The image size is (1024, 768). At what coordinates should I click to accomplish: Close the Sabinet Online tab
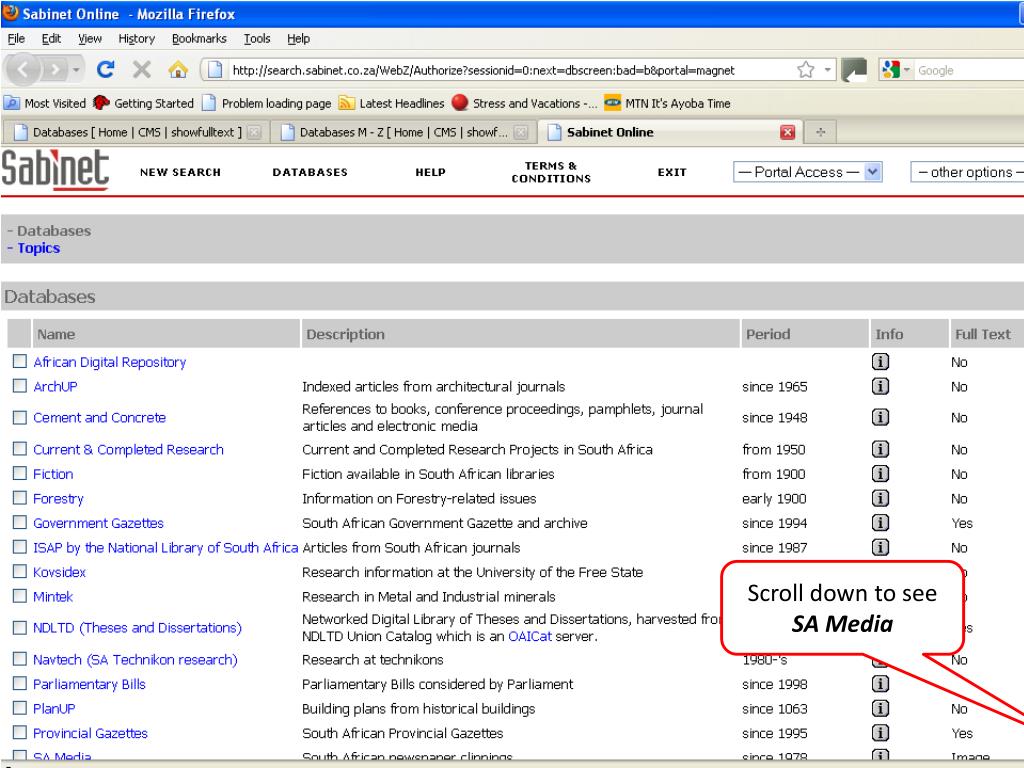(788, 133)
